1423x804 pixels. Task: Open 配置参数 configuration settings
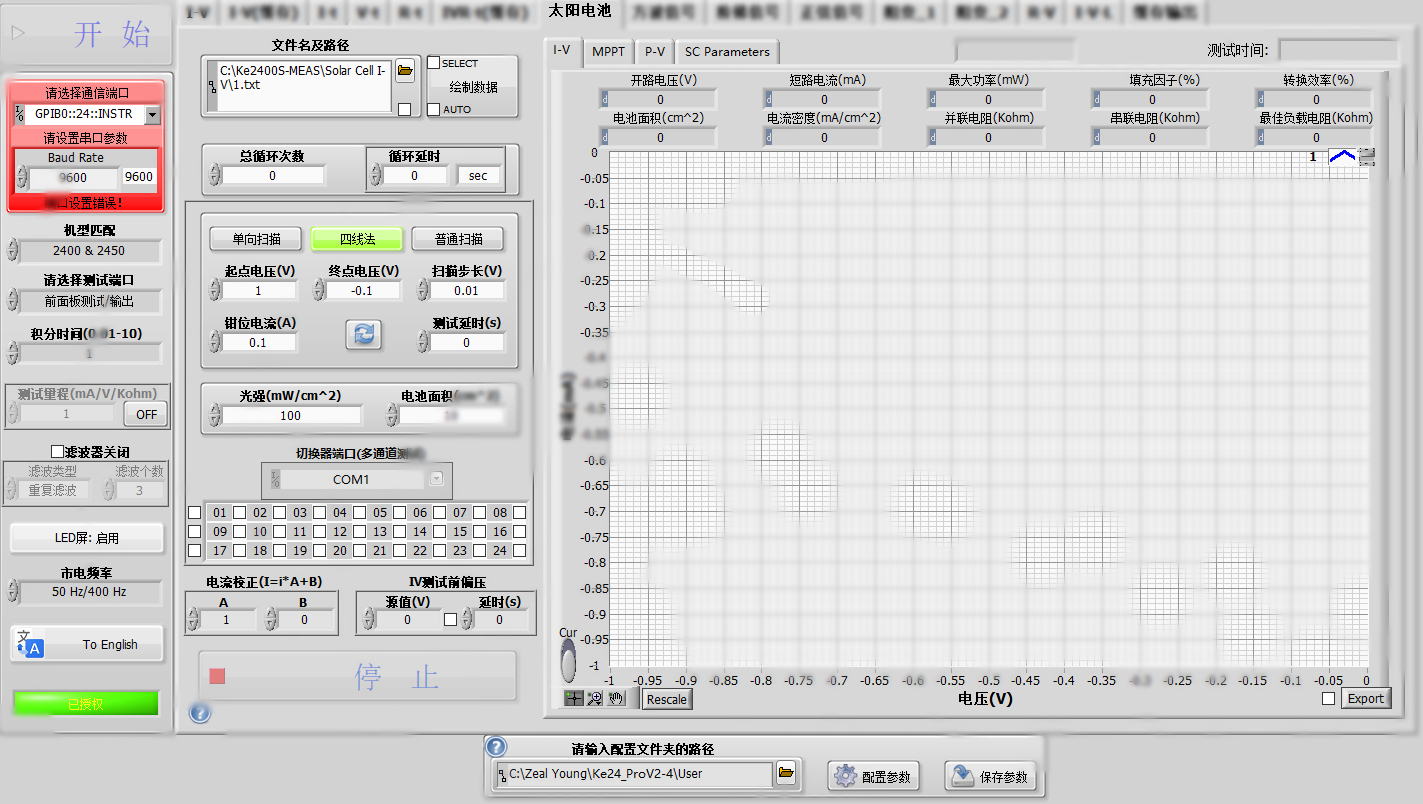pyautogui.click(x=875, y=776)
